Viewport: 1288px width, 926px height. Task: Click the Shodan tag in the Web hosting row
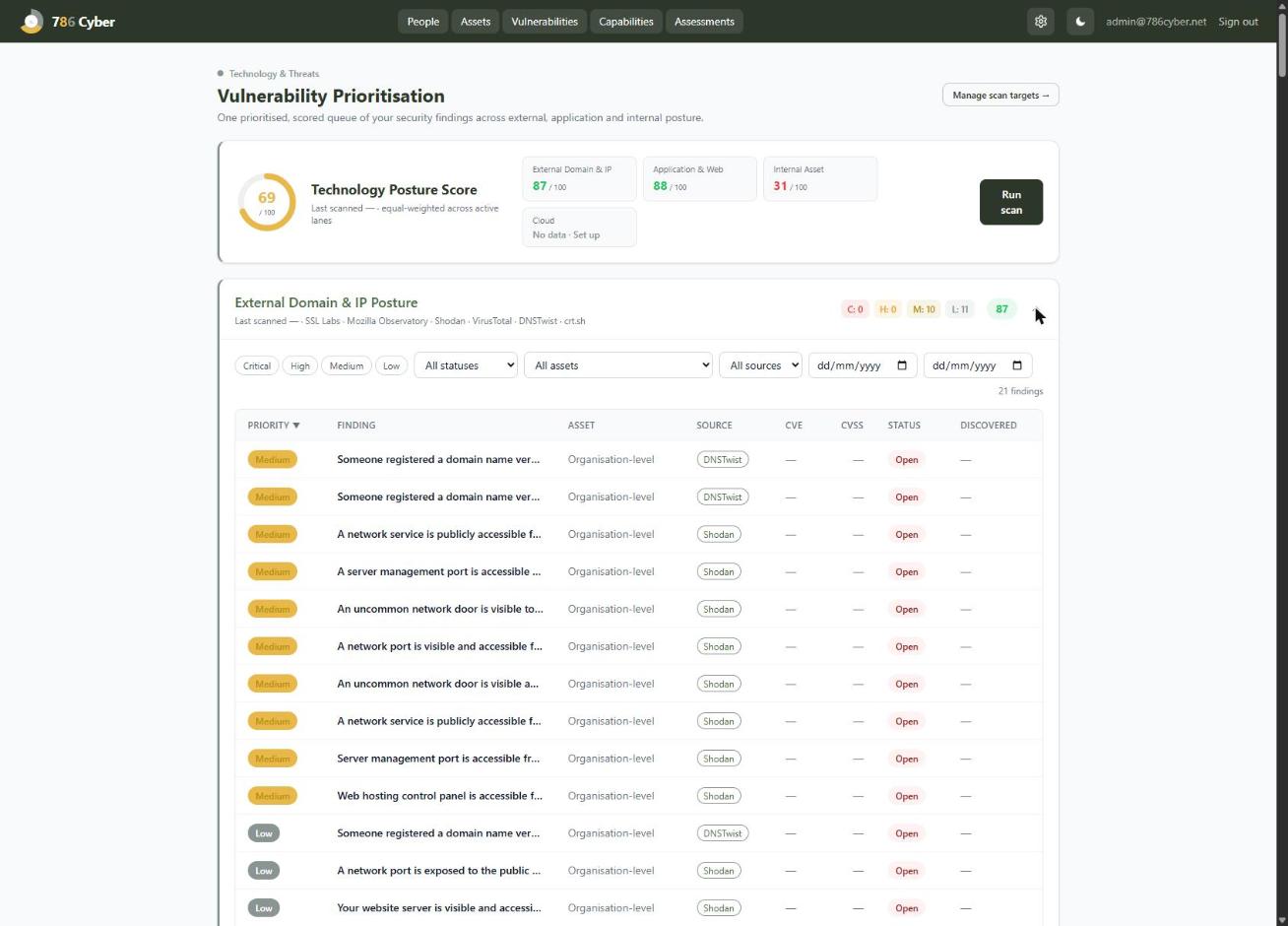tap(719, 796)
